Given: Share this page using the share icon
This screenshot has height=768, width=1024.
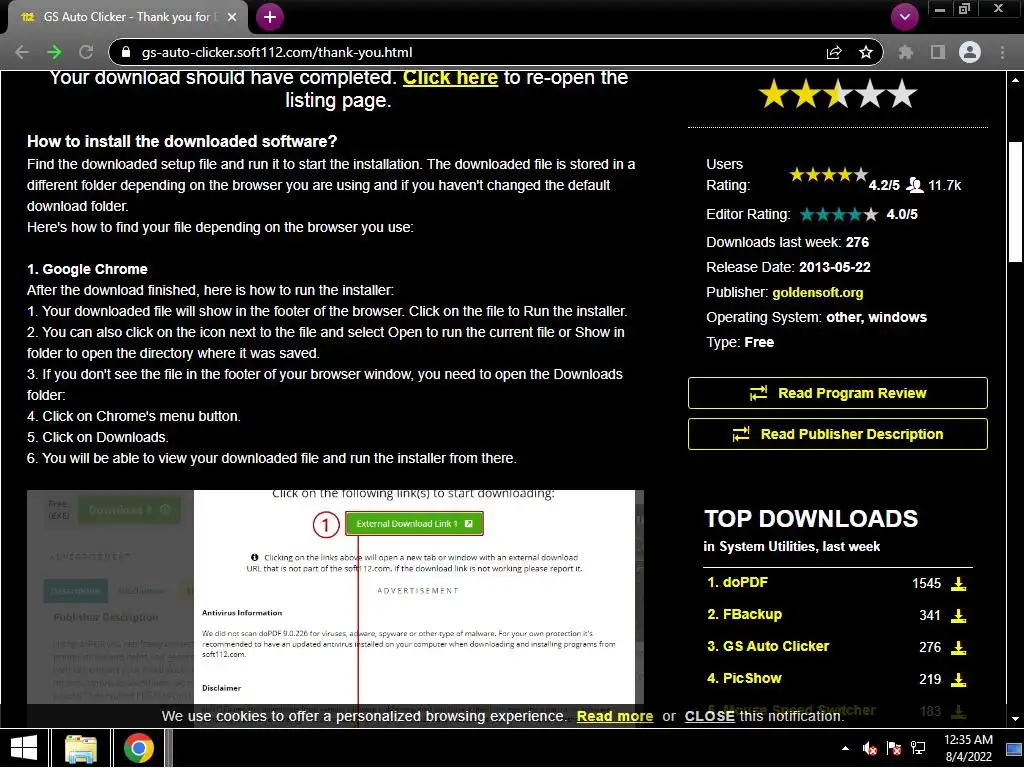Looking at the screenshot, I should click(x=834, y=52).
